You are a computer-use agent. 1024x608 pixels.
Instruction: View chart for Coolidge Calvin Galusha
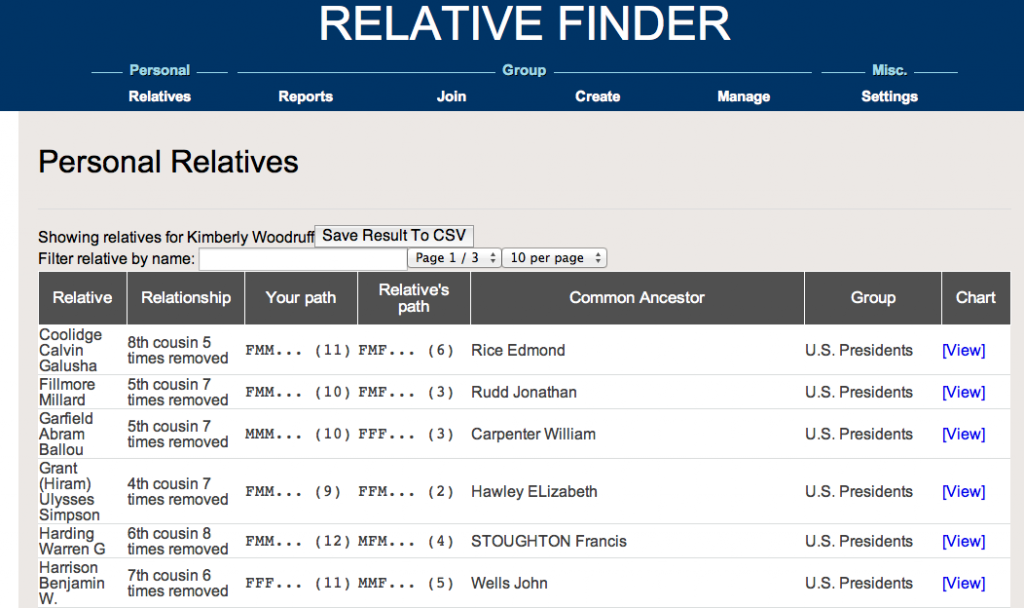(x=963, y=350)
